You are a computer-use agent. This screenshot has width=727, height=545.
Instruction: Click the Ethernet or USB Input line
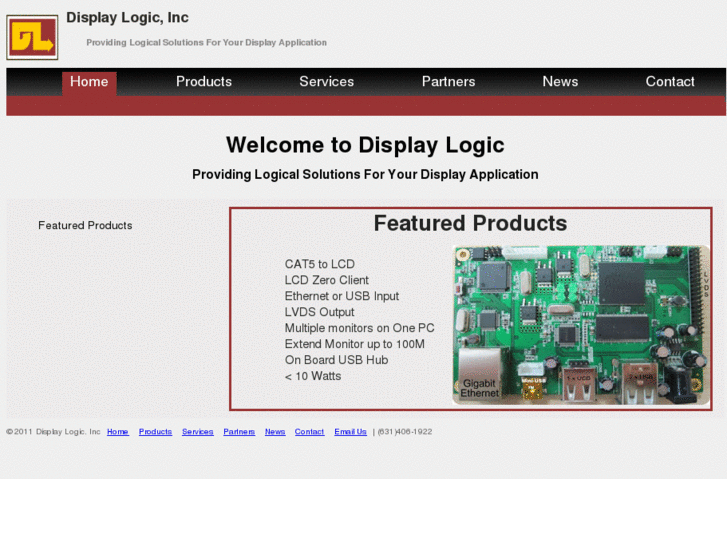click(342, 296)
